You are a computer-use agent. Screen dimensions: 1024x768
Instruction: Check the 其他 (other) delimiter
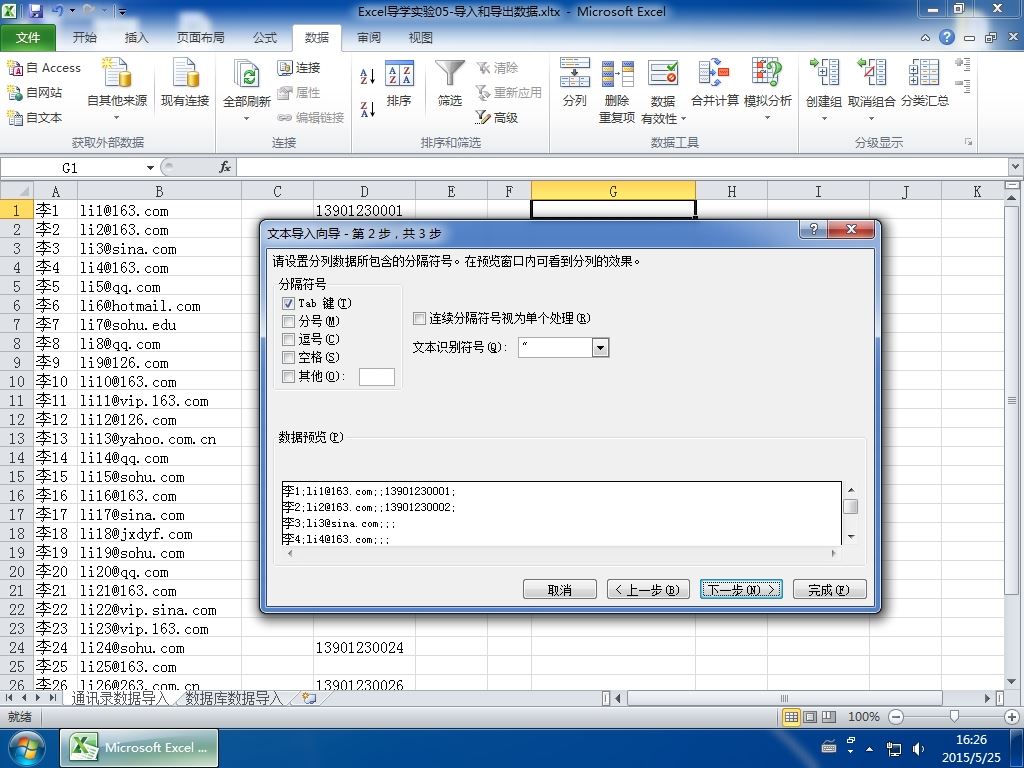point(289,376)
